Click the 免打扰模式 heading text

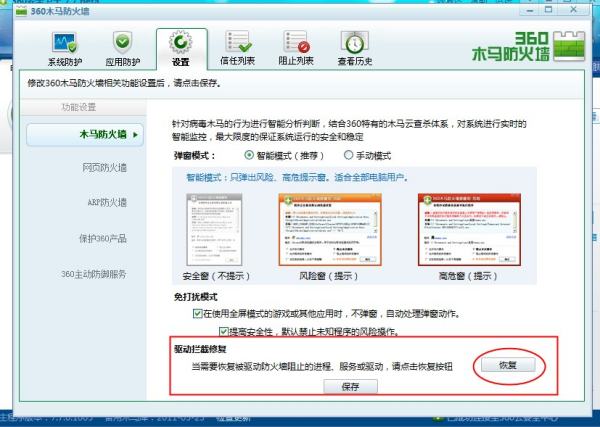click(x=196, y=297)
